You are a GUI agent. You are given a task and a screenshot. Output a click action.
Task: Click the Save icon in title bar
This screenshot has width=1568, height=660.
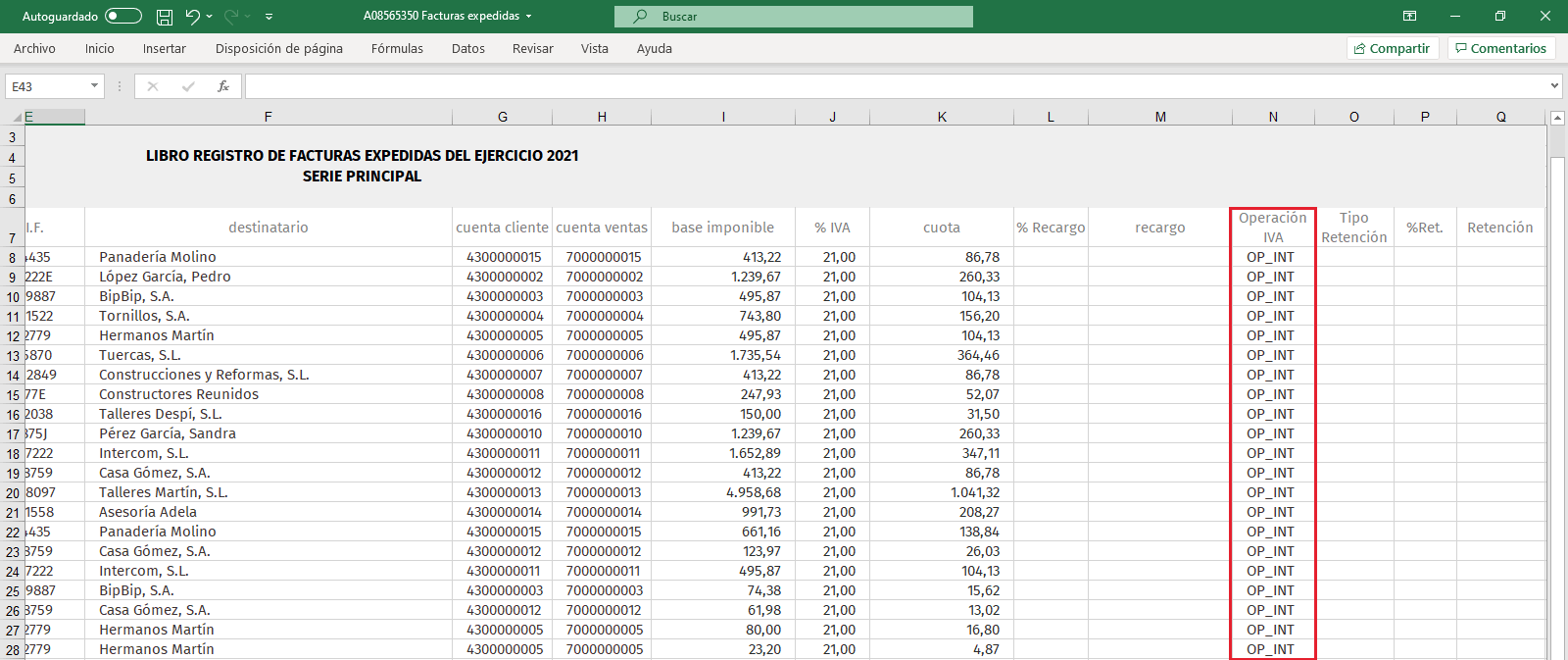click(x=165, y=17)
